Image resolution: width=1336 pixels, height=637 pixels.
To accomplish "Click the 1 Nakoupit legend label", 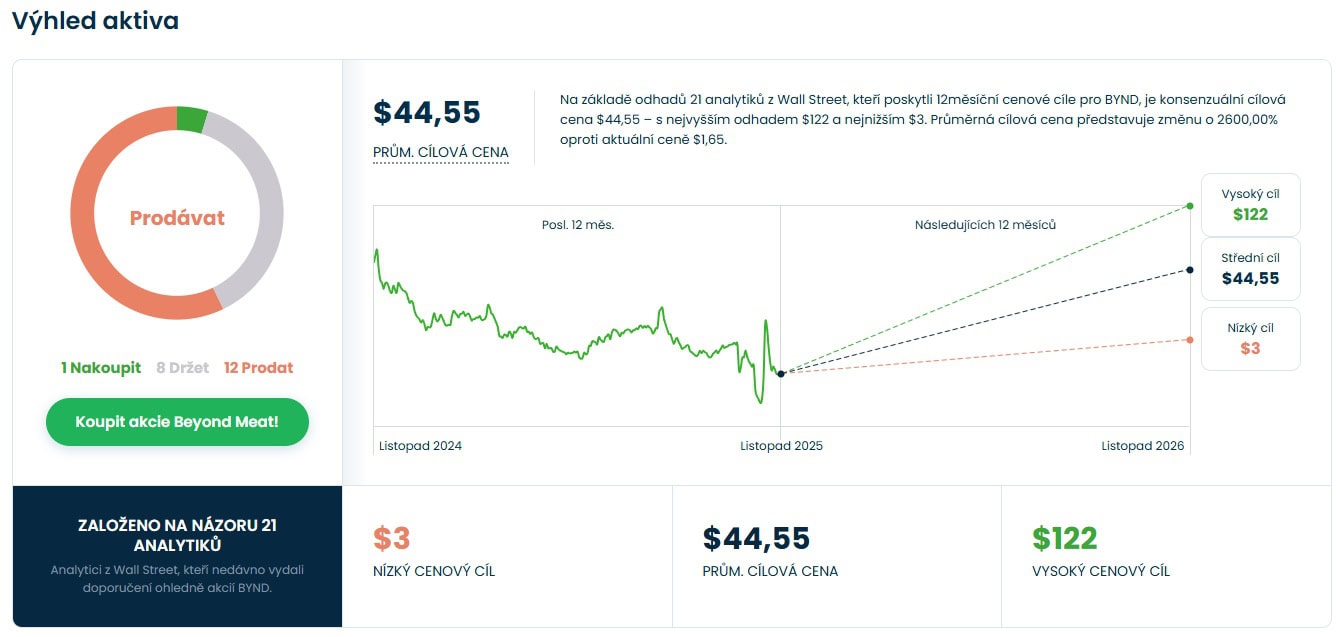I will [x=101, y=368].
